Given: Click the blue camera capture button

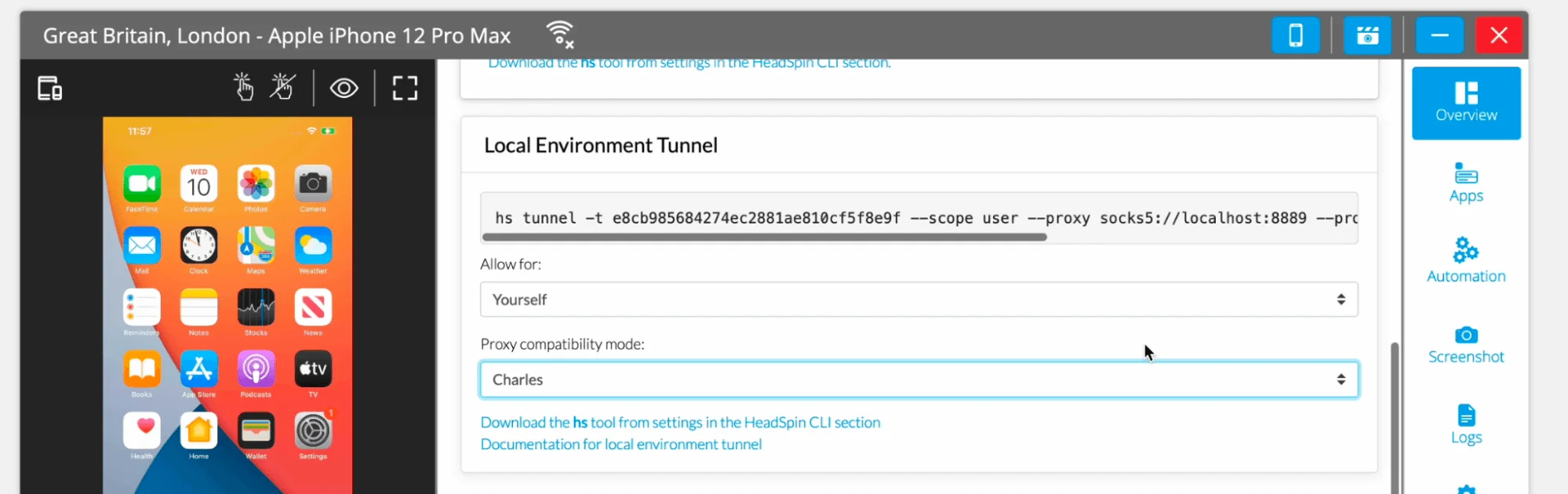Looking at the screenshot, I should [1367, 35].
